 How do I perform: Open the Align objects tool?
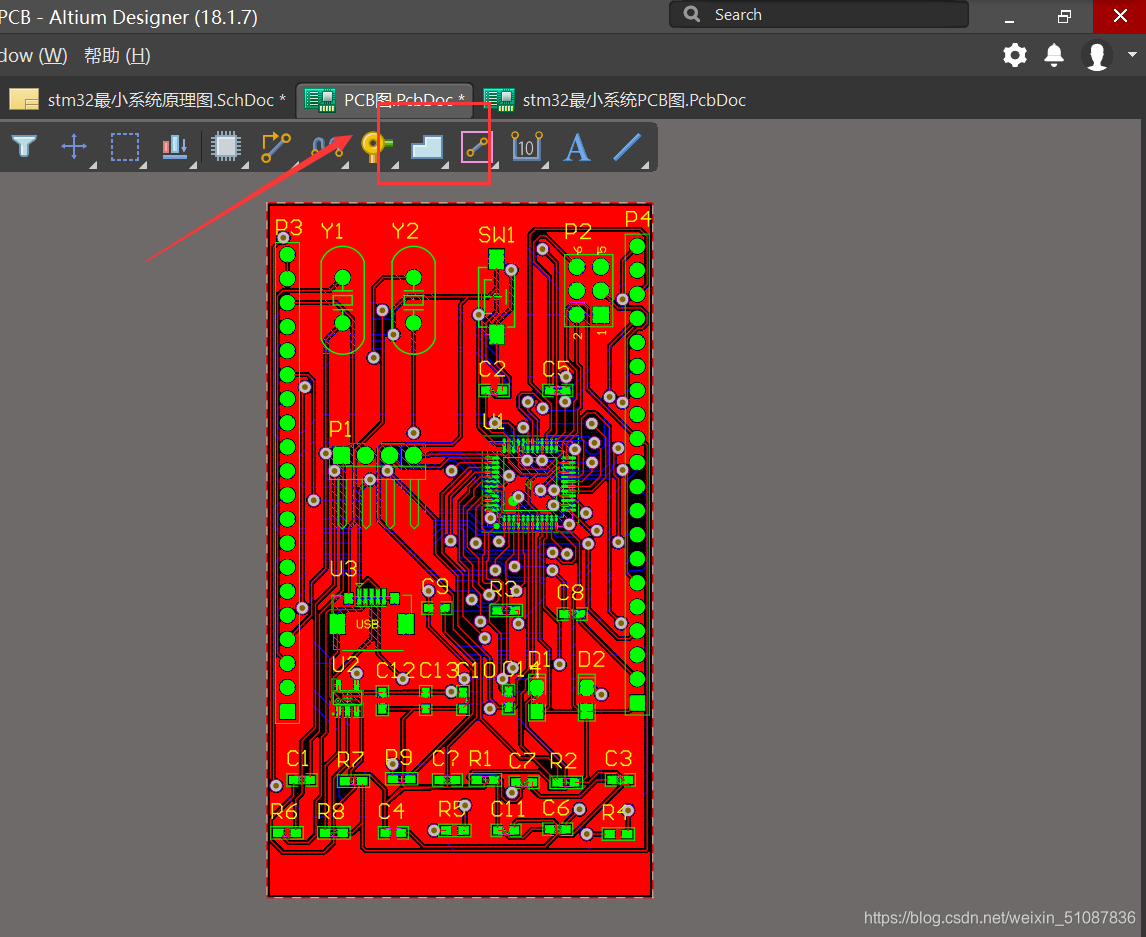(175, 147)
